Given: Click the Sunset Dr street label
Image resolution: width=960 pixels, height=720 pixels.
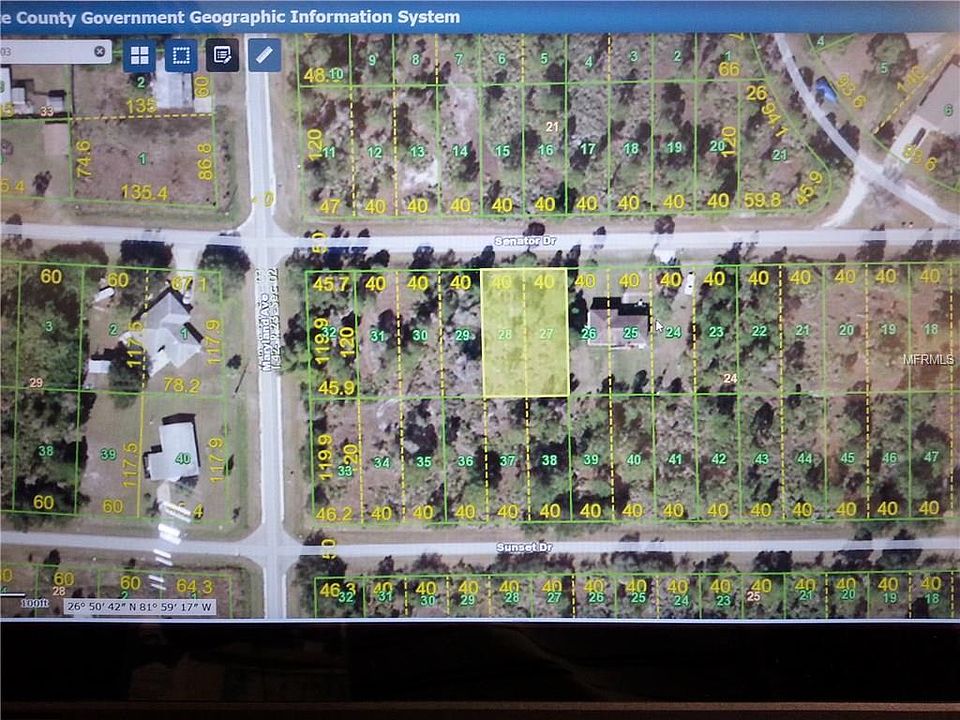Looking at the screenshot, I should click(524, 547).
